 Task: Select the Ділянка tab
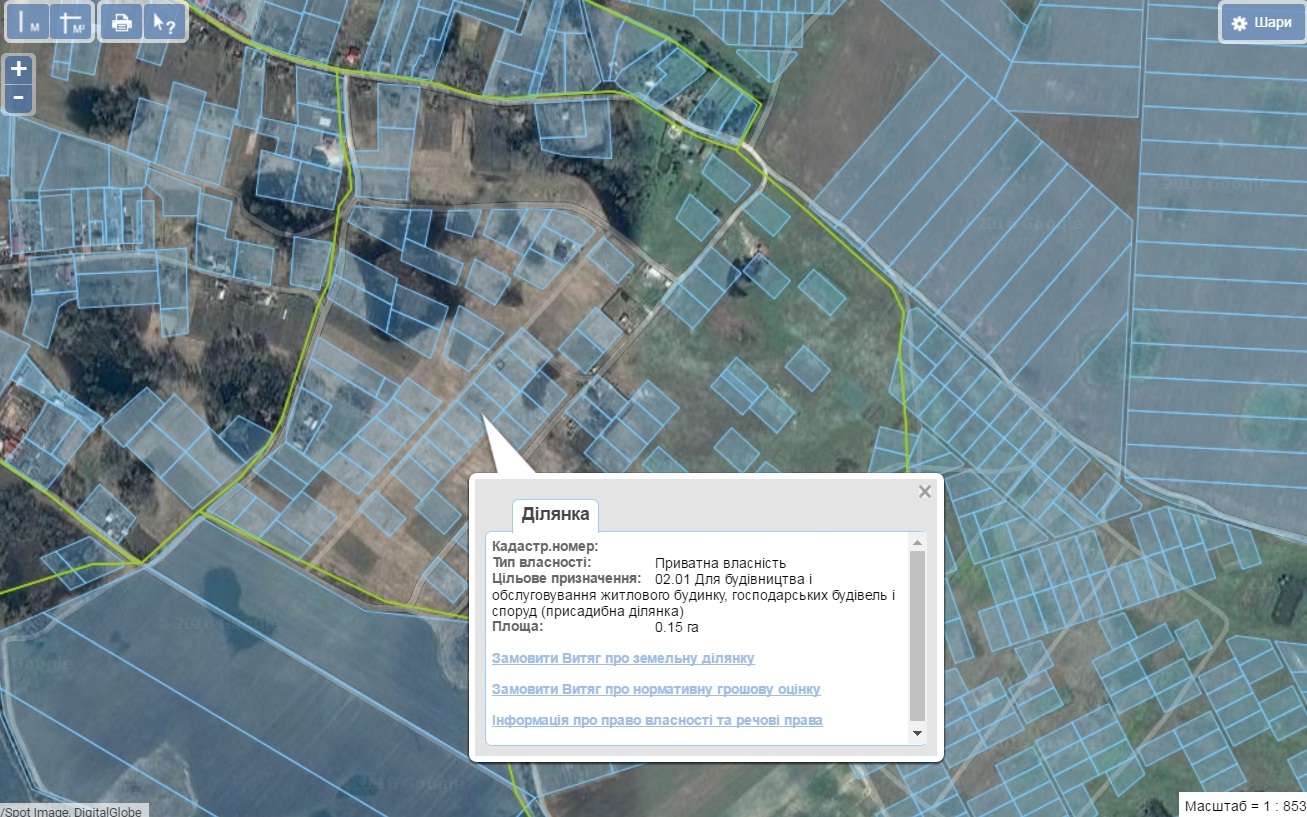(555, 515)
